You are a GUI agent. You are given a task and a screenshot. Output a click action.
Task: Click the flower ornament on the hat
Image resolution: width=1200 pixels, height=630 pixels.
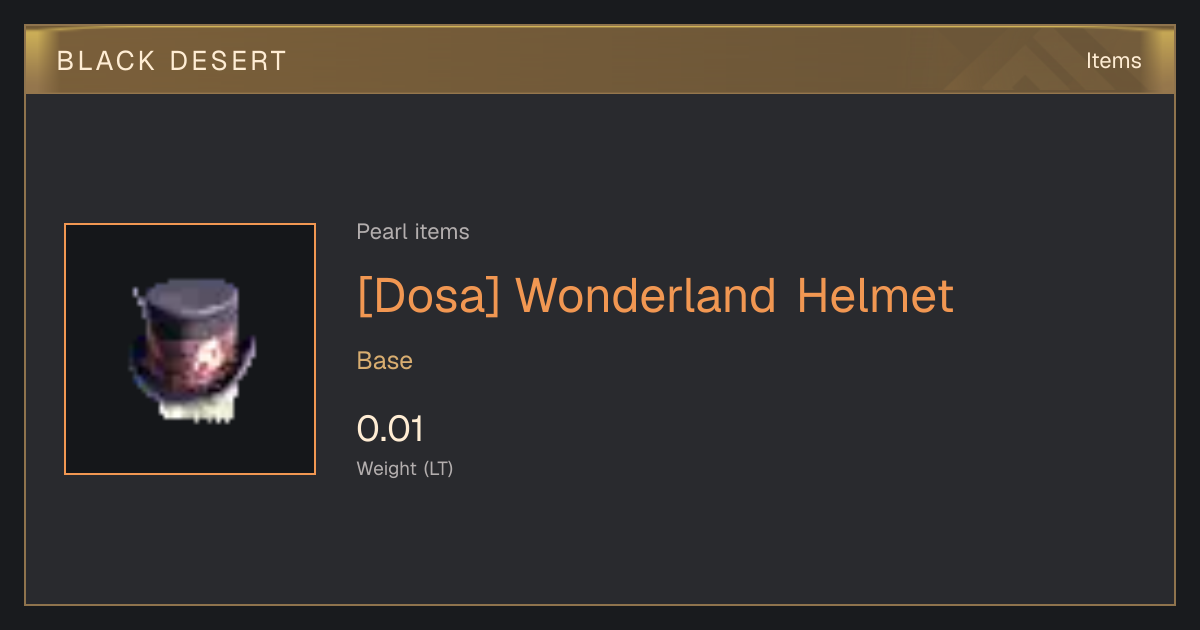pyautogui.click(x=211, y=355)
